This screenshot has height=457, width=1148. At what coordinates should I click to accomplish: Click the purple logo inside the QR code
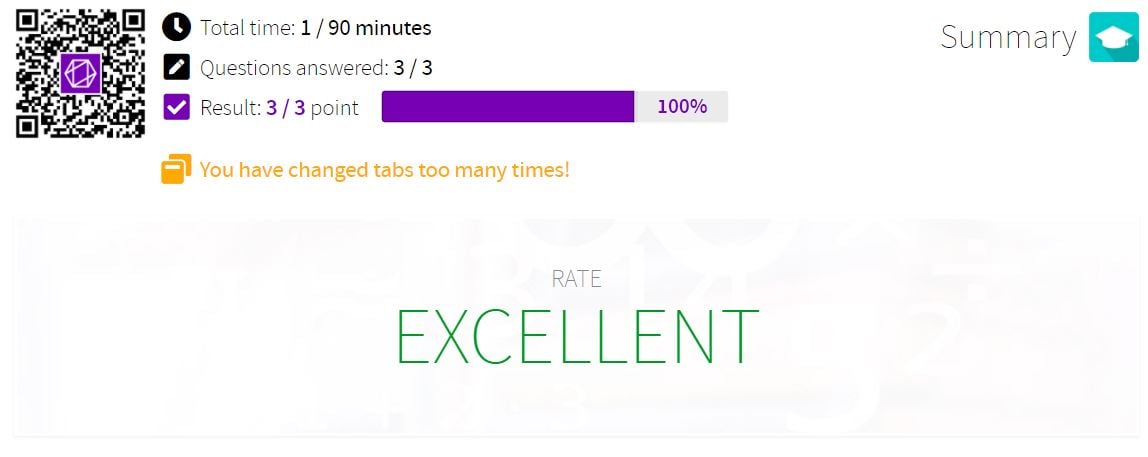click(x=81, y=73)
